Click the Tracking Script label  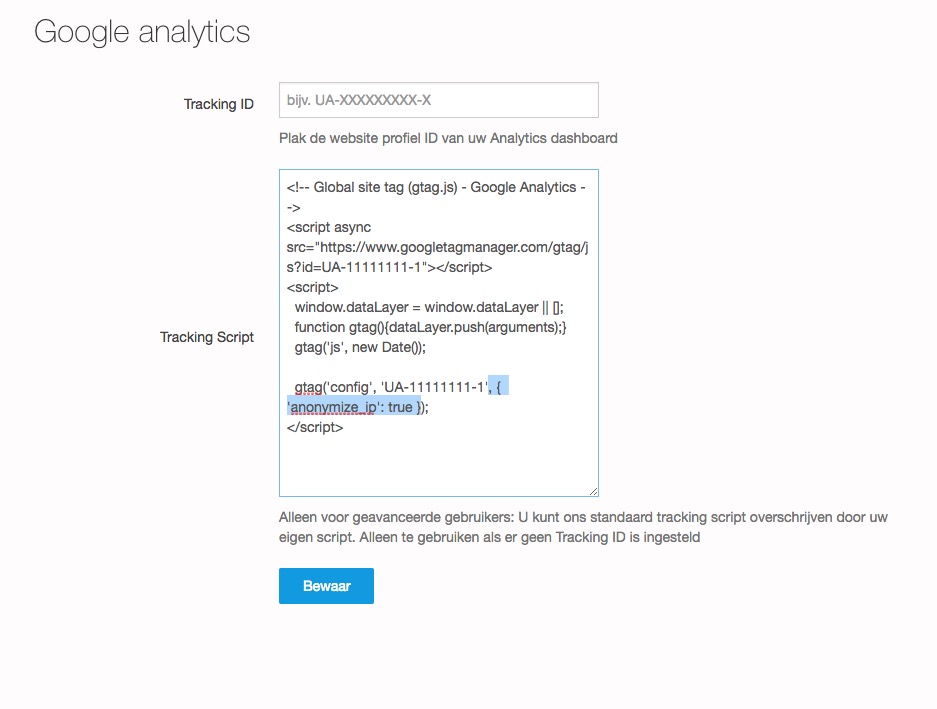click(x=207, y=337)
